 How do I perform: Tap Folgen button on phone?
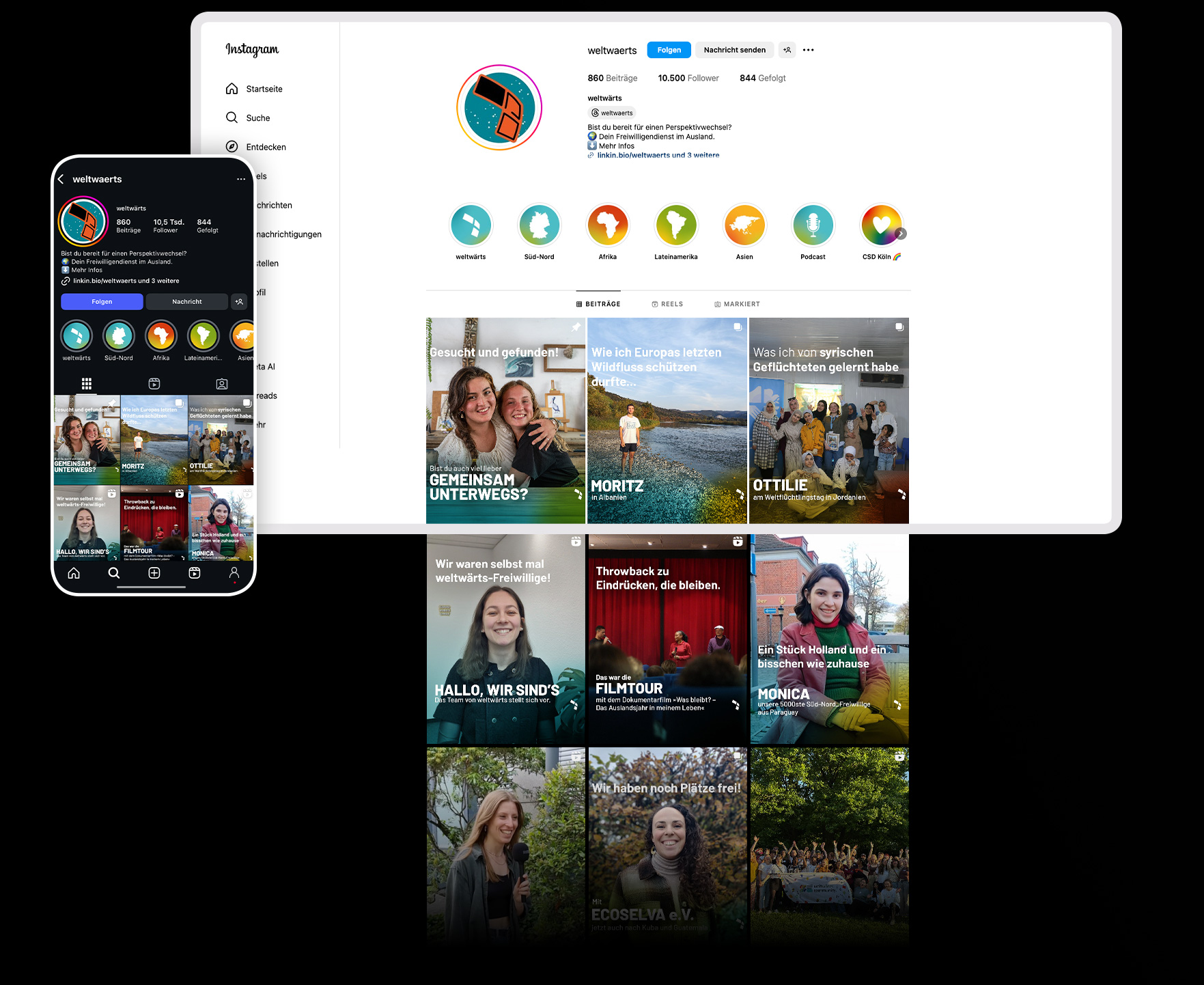(x=102, y=301)
